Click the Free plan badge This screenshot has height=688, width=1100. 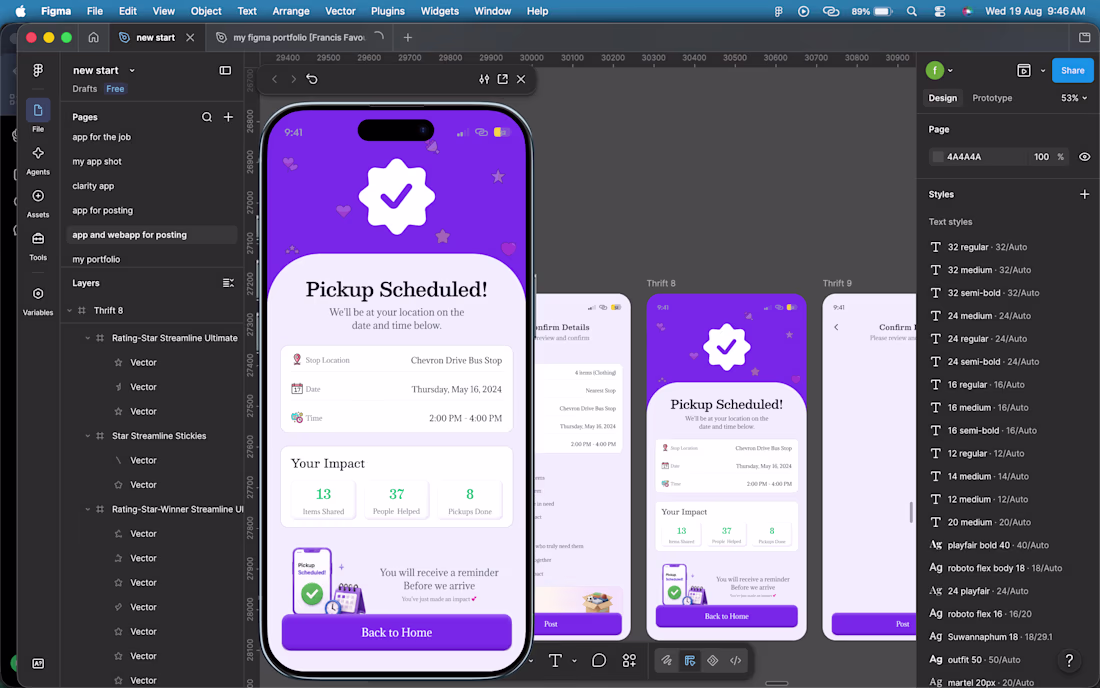tap(115, 89)
